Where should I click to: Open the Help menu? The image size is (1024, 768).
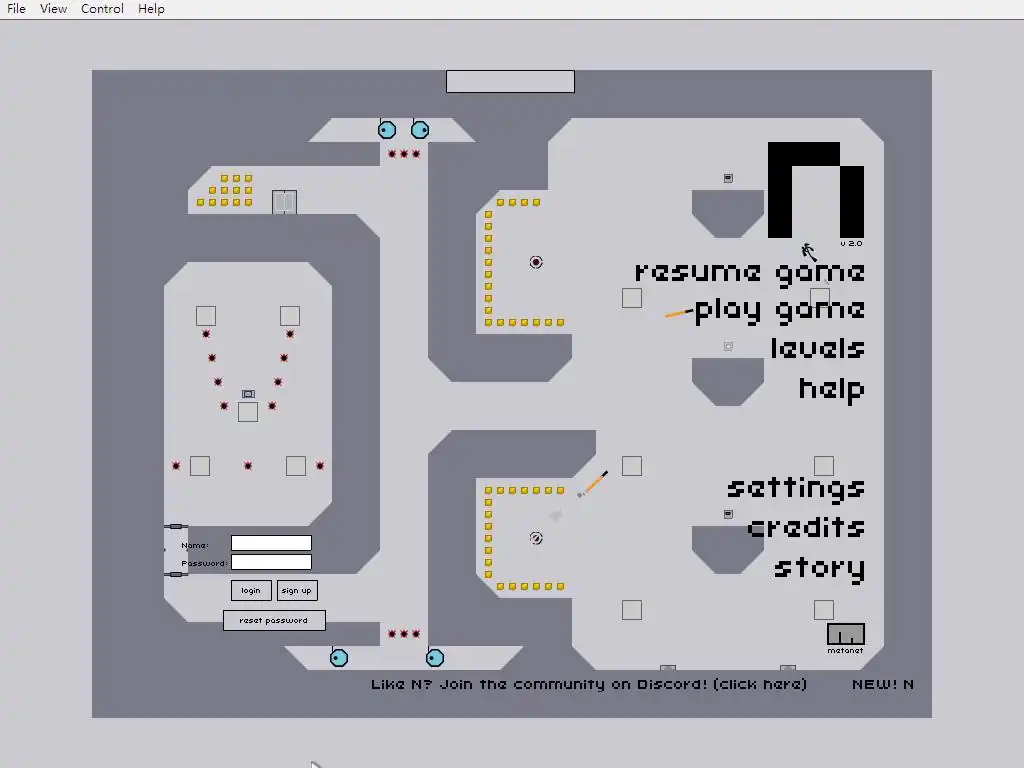pyautogui.click(x=152, y=8)
